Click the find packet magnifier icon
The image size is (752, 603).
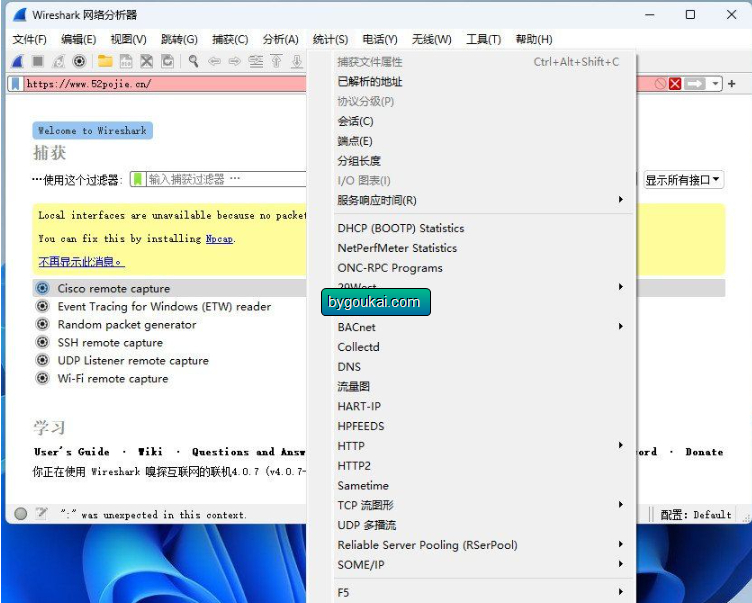click(193, 61)
